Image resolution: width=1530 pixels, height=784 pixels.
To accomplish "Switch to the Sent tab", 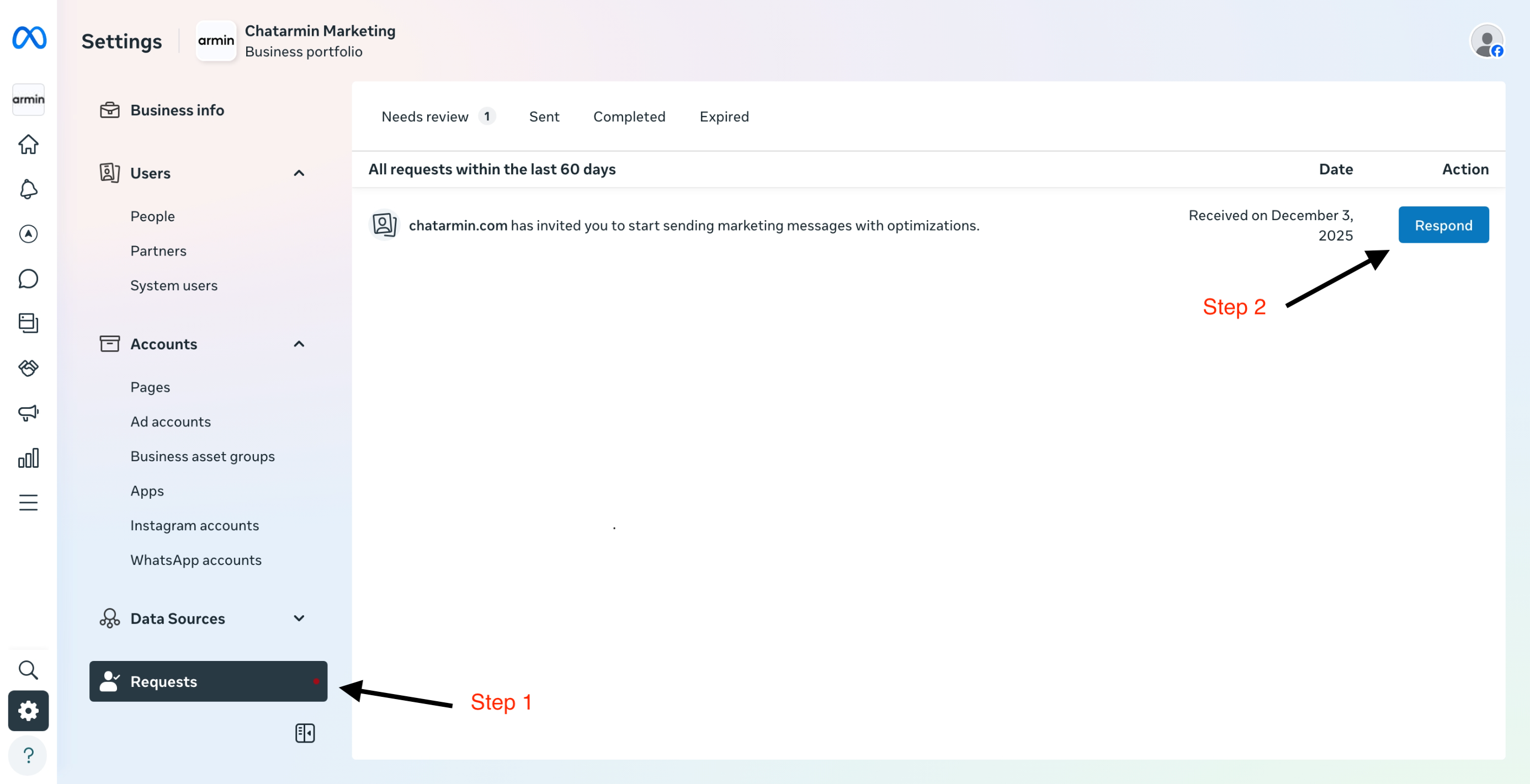I will [544, 116].
